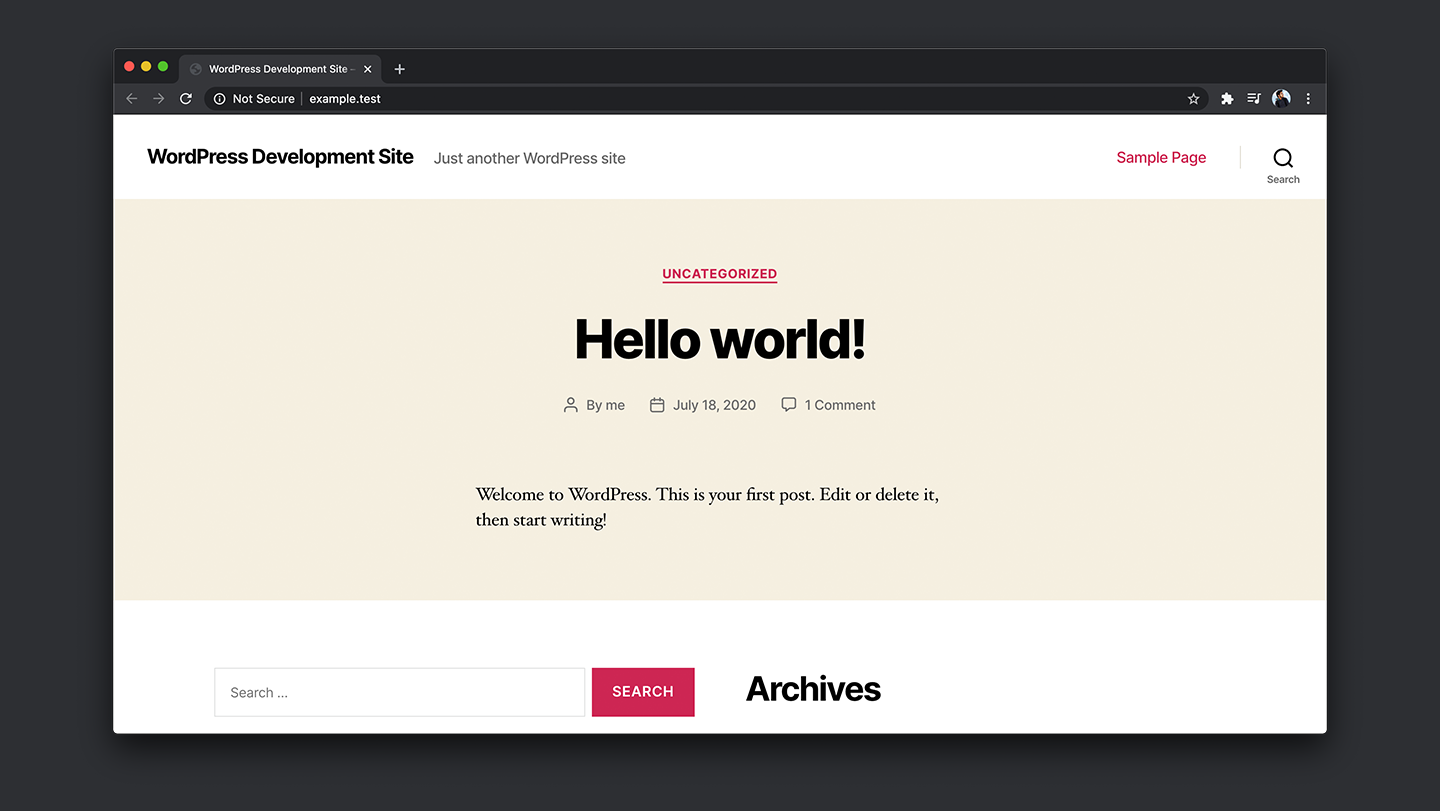This screenshot has width=1440, height=811.
Task: Click the Archives widget heading
Action: coord(813,689)
